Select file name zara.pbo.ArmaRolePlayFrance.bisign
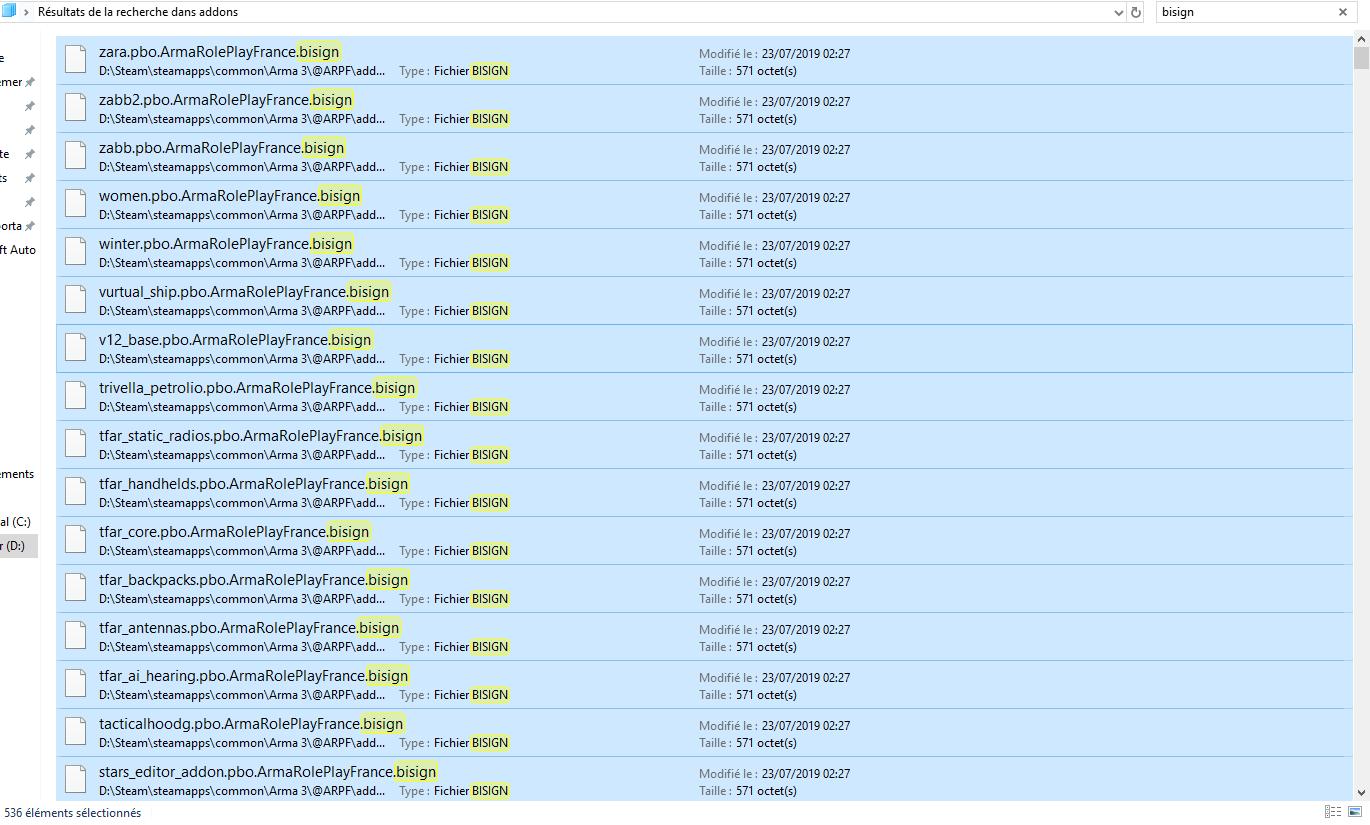The width and height of the screenshot is (1370, 825). [220, 51]
